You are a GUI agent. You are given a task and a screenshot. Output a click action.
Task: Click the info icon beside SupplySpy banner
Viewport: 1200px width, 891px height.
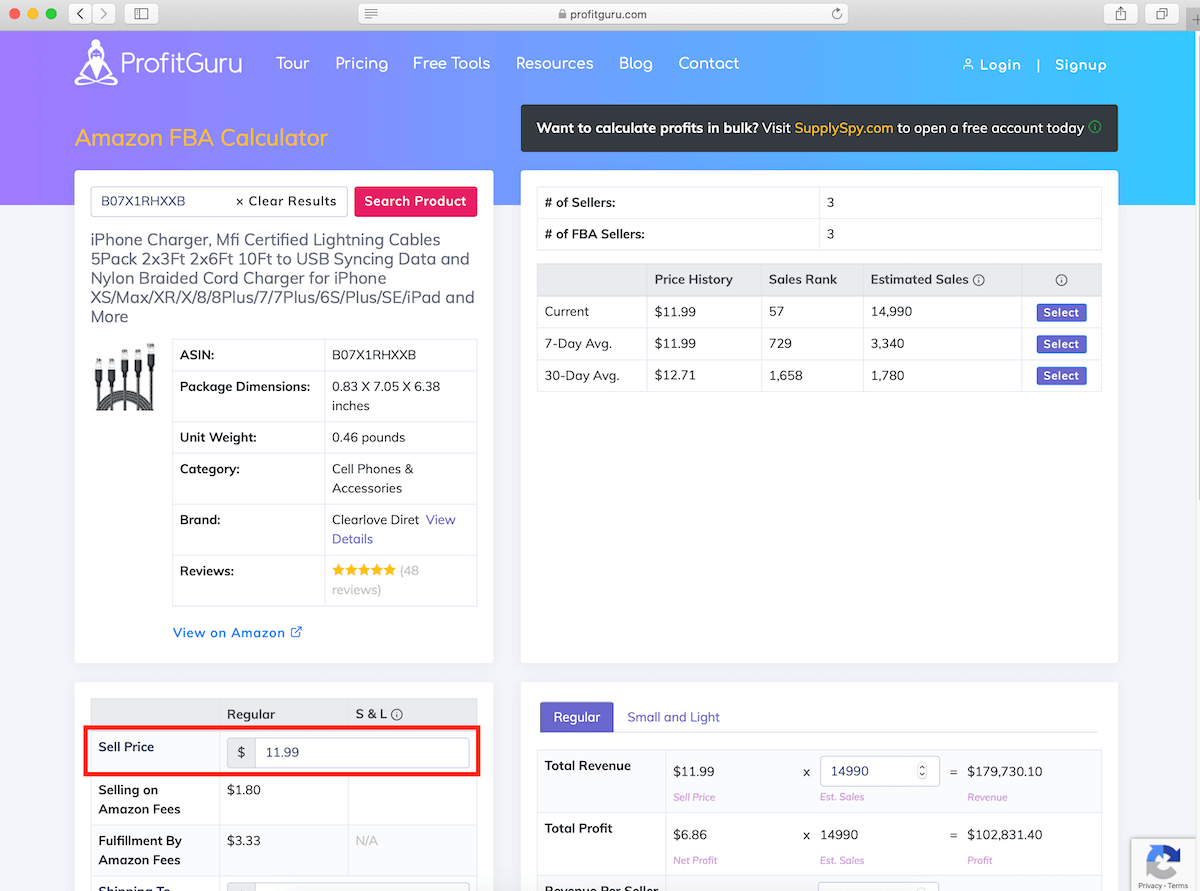click(x=1095, y=127)
